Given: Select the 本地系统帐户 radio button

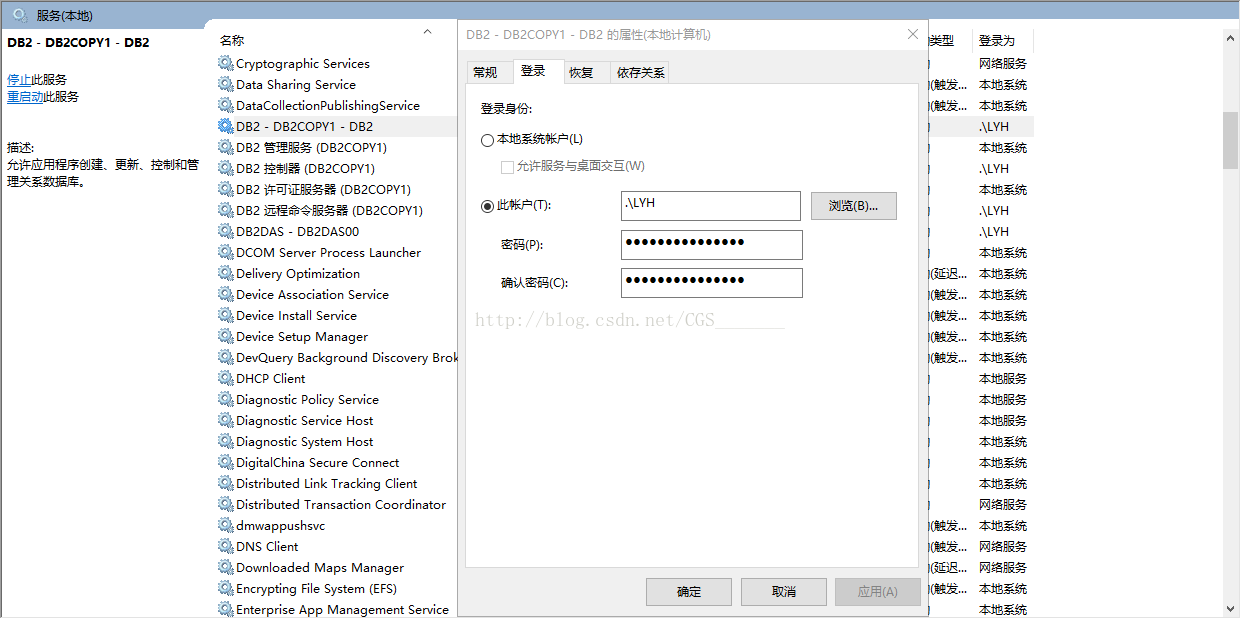Looking at the screenshot, I should click(488, 140).
